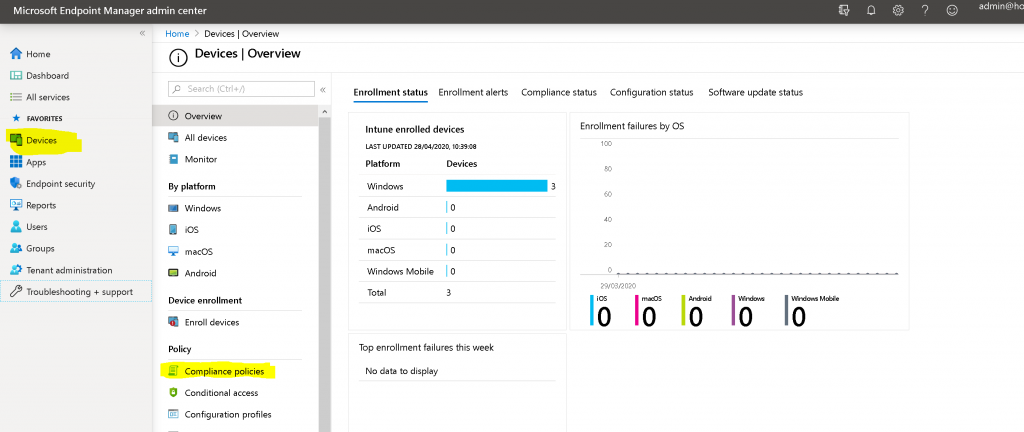Select the Windows platform icon
Screen dimensions: 1024x432
[173, 208]
